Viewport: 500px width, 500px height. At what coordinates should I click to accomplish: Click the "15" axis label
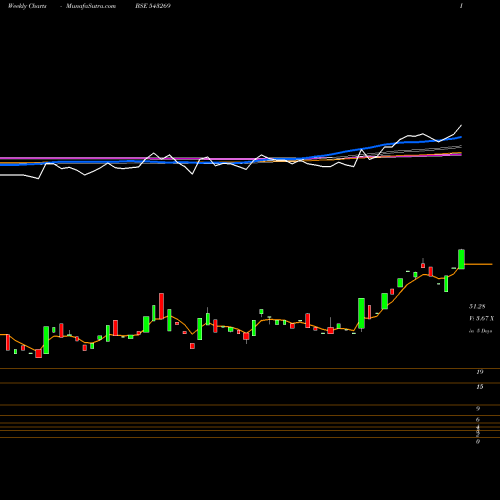coord(480,387)
